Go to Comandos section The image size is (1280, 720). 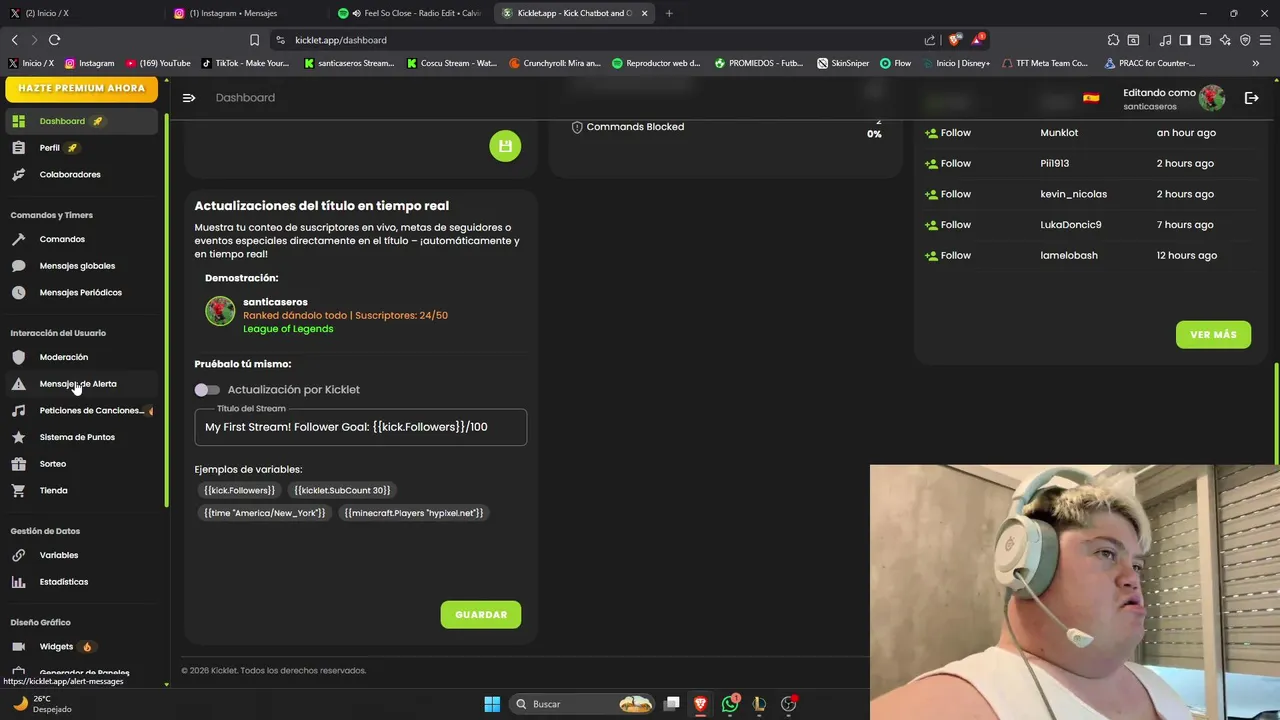coord(82,239)
